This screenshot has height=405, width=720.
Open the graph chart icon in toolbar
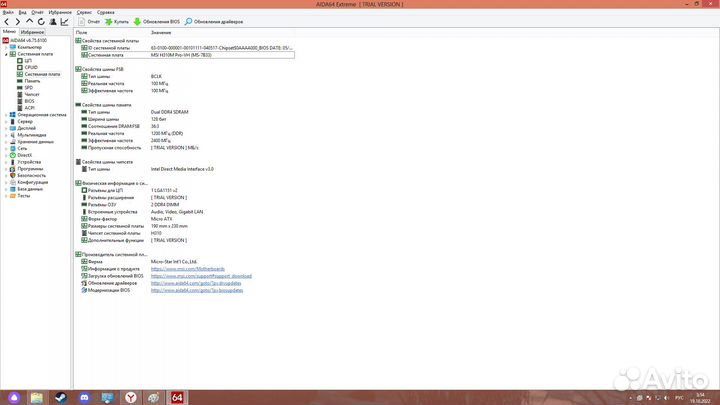tap(65, 20)
